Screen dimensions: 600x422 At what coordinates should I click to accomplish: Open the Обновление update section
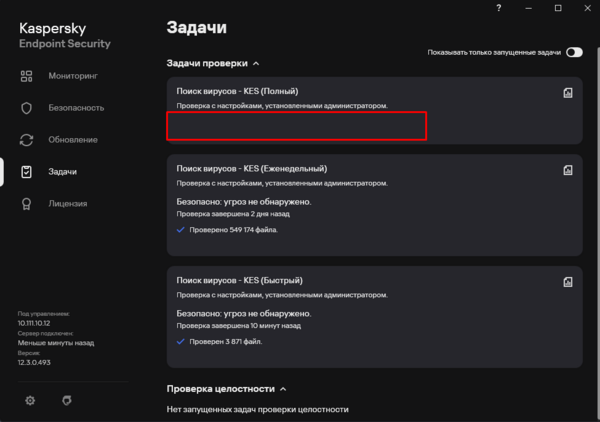click(x=71, y=139)
